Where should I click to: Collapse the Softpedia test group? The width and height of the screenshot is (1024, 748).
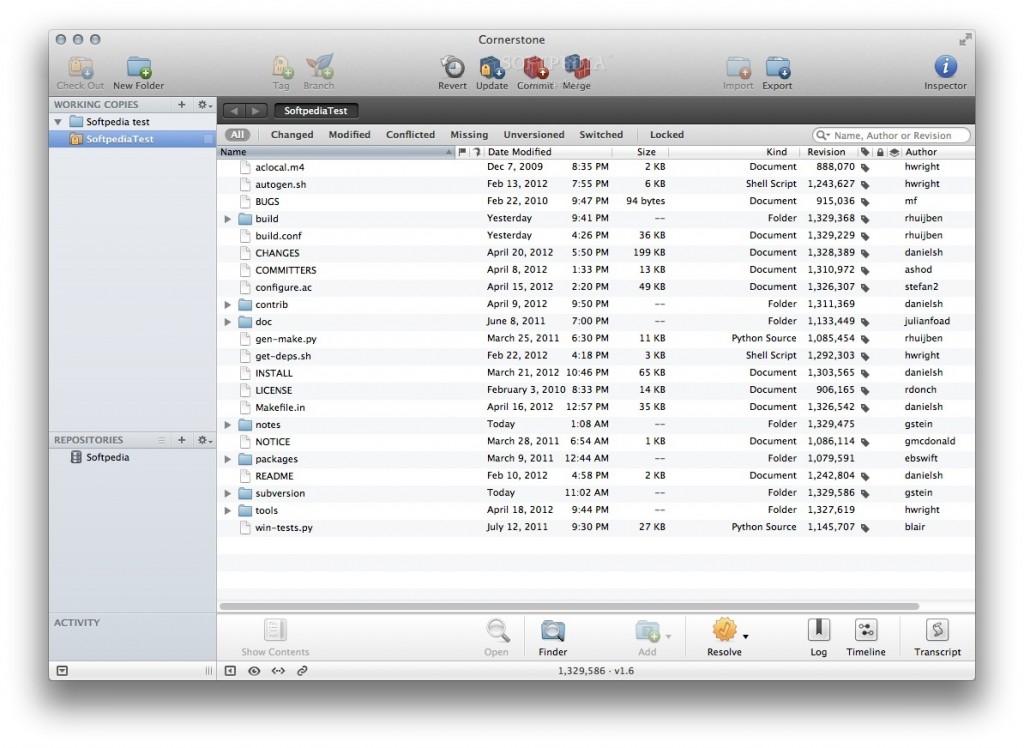(x=58, y=122)
